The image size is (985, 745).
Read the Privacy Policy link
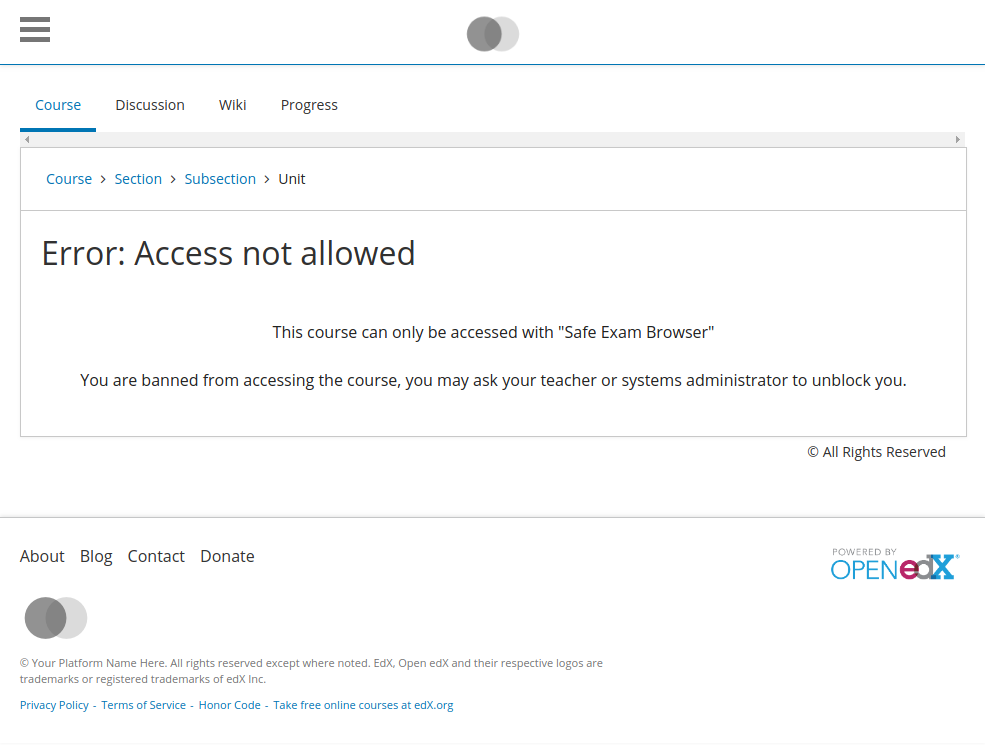54,705
